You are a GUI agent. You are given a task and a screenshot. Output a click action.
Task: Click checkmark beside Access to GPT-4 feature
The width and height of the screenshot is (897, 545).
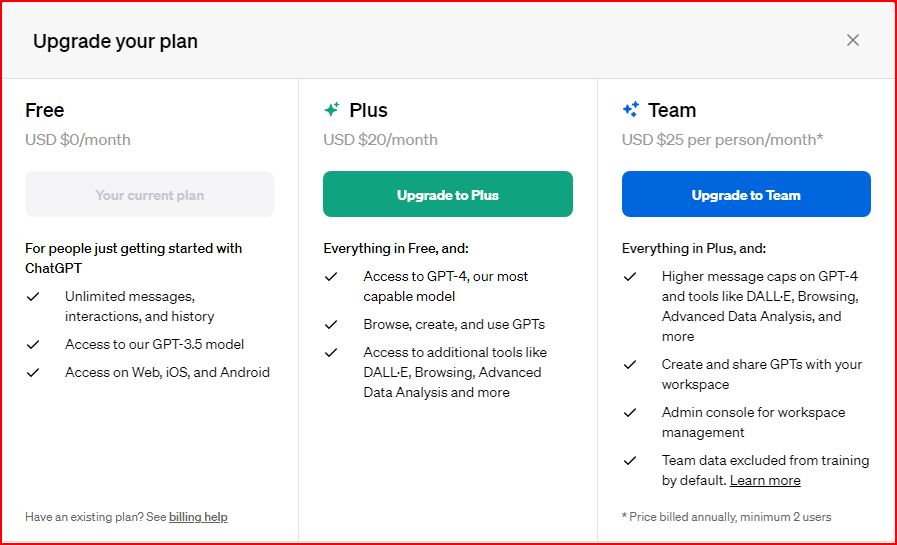tap(331, 276)
